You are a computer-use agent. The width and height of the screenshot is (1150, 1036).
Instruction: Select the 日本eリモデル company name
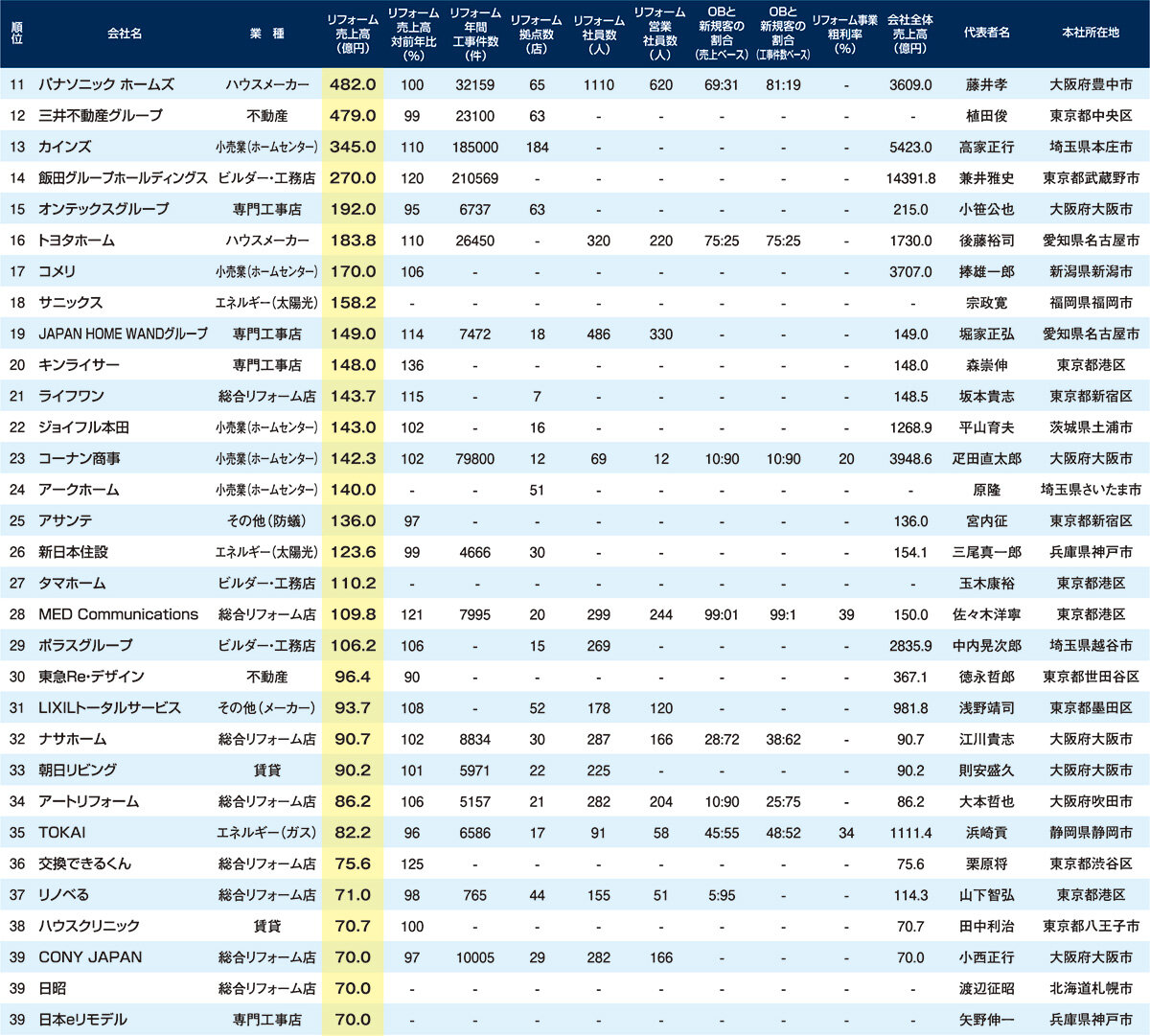(82, 1019)
